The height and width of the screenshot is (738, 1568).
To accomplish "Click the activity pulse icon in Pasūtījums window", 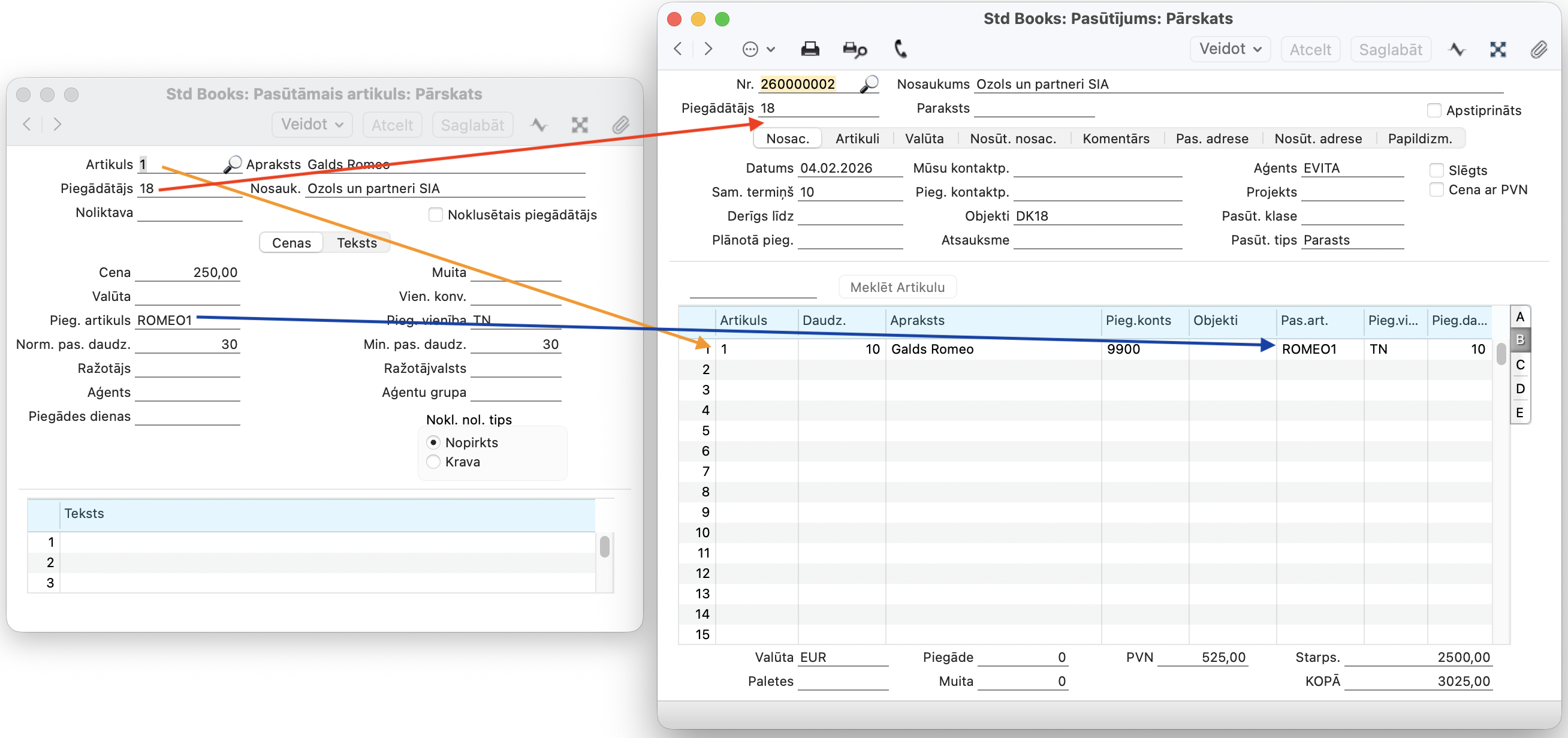I will (x=1457, y=49).
